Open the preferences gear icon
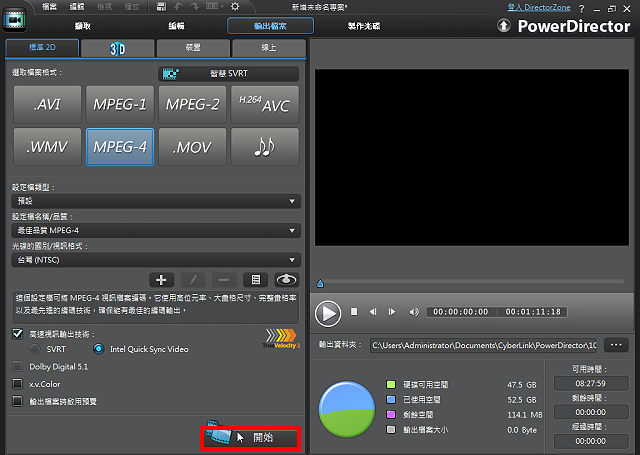This screenshot has height=455, width=640. [x=235, y=7]
